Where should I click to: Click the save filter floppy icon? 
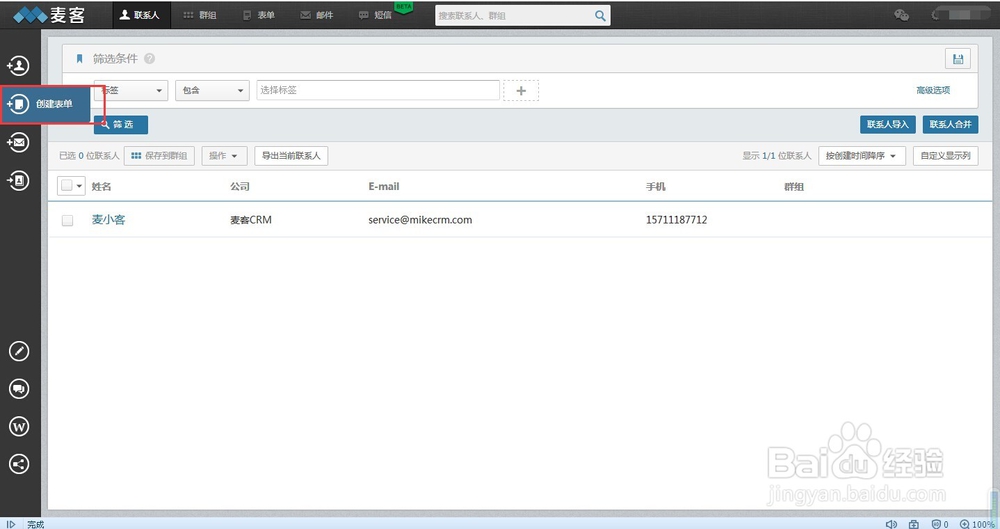[957, 59]
